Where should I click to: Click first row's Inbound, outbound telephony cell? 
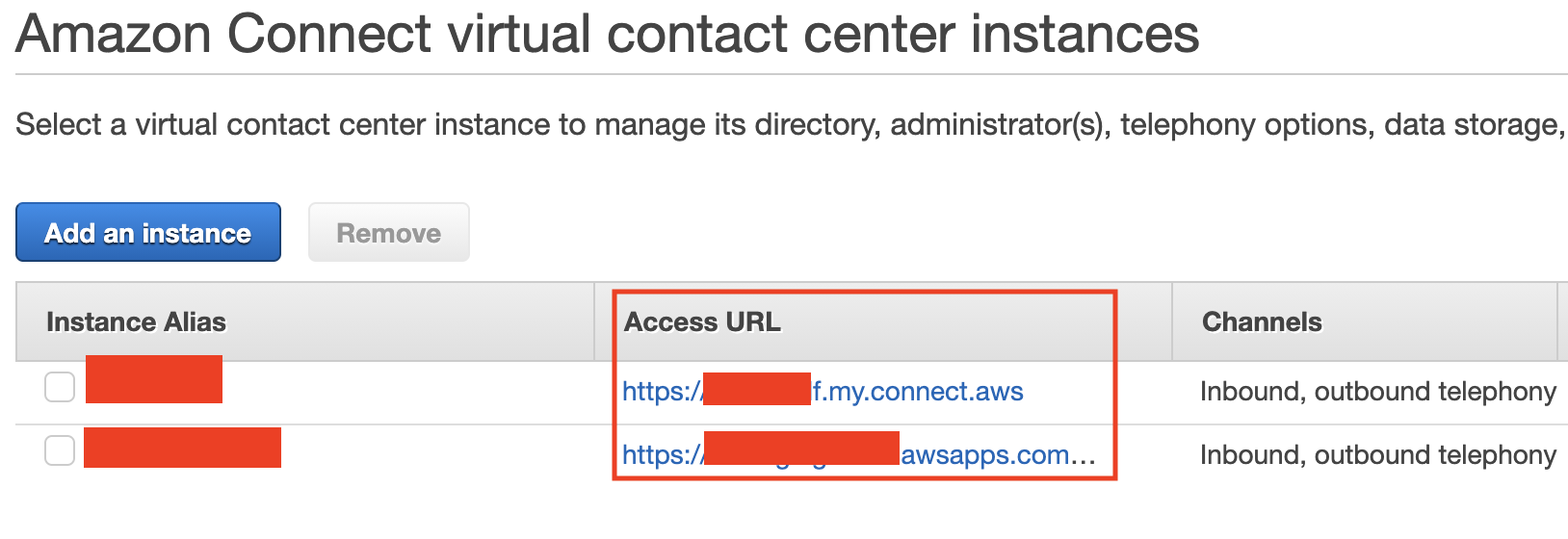pos(1378,391)
